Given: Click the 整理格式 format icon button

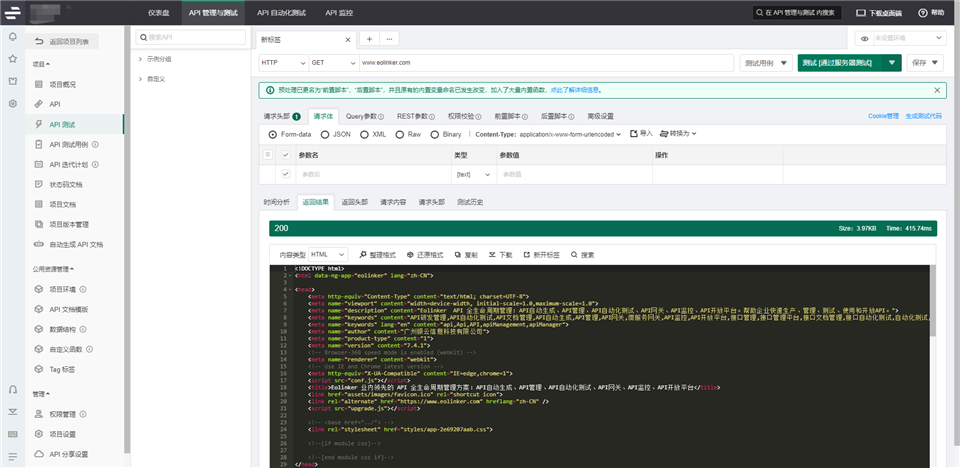Looking at the screenshot, I should coord(377,255).
